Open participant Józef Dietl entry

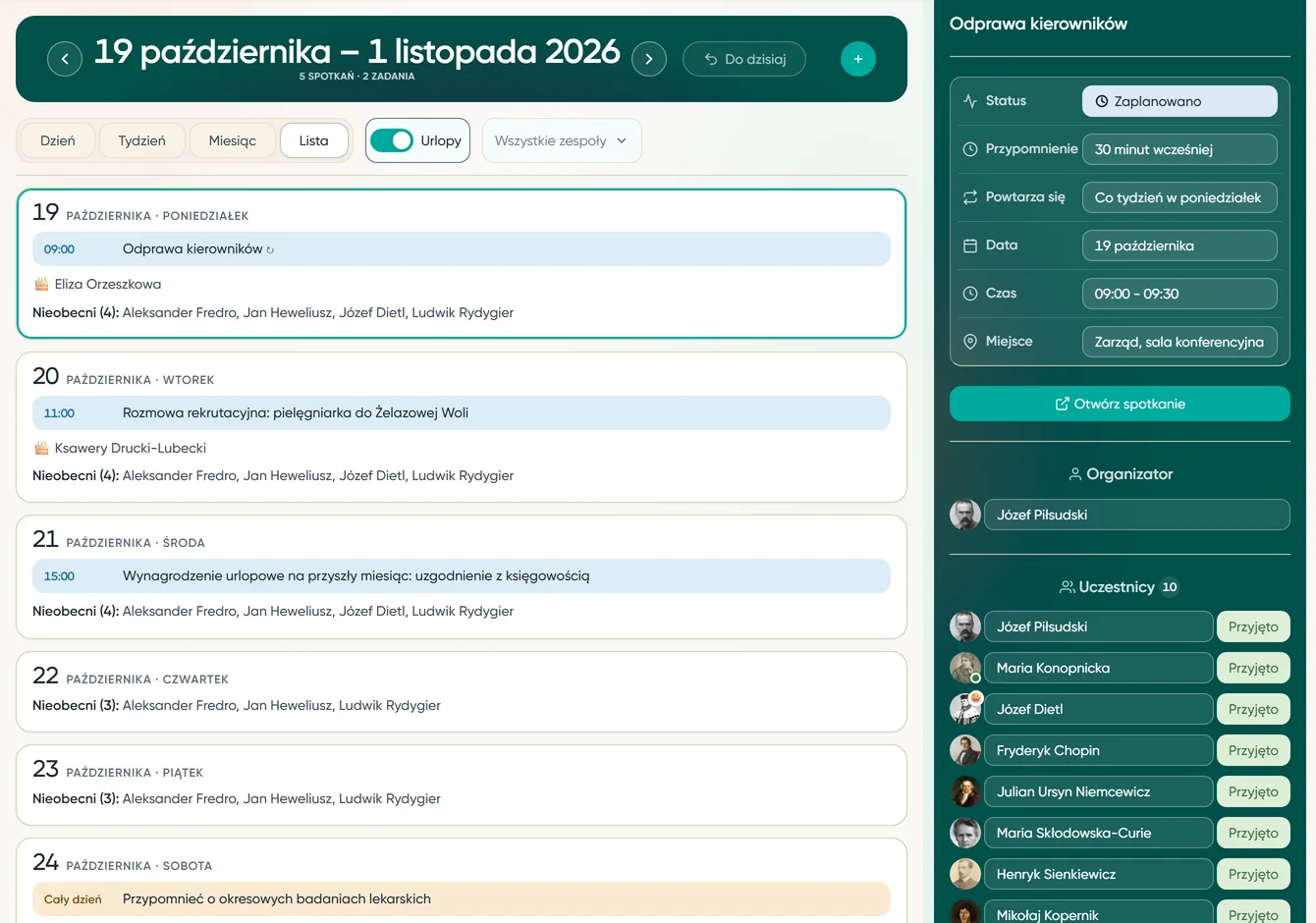pyautogui.click(x=1099, y=709)
